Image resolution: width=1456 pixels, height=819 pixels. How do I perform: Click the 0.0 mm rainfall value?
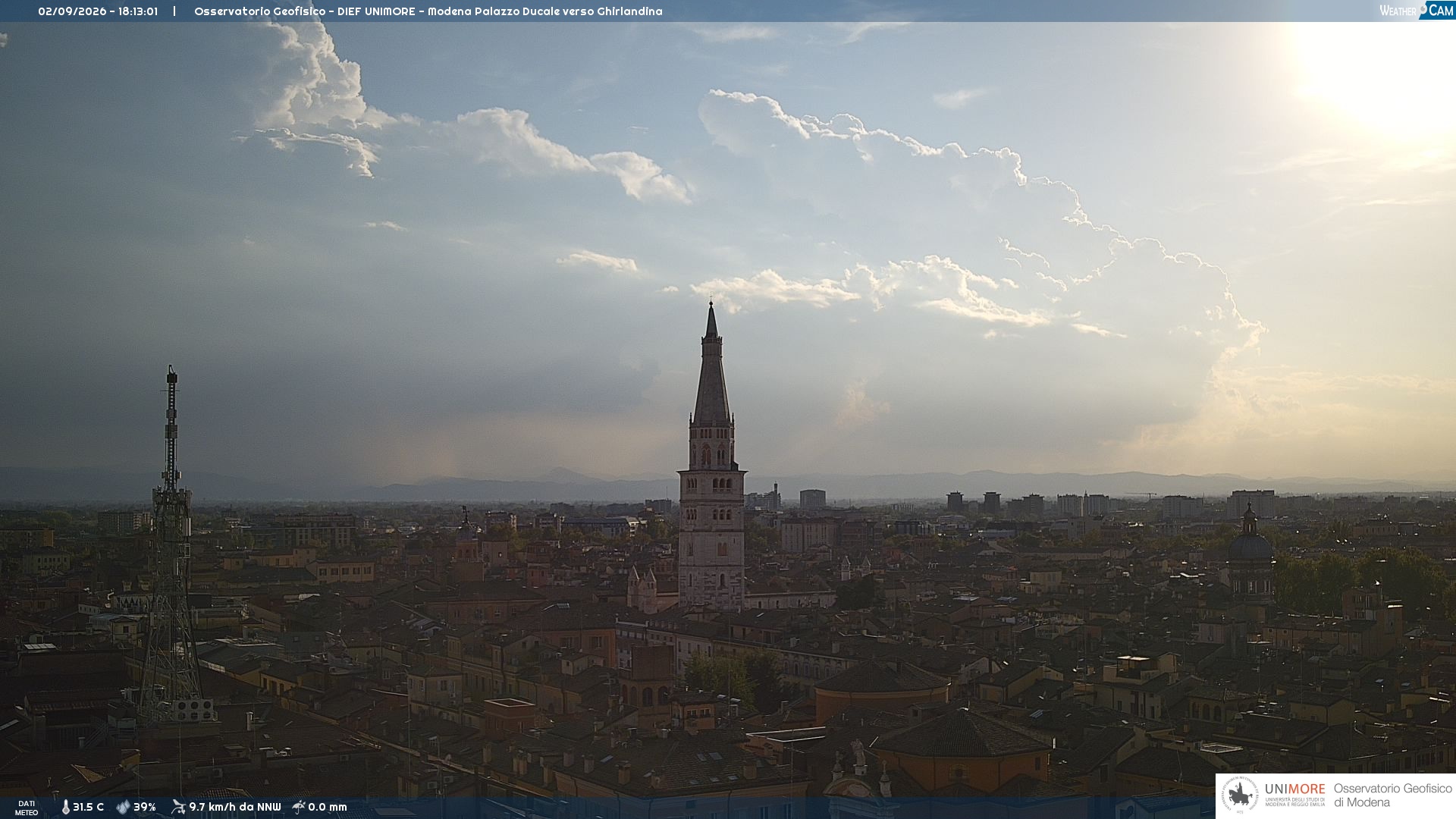click(x=328, y=807)
